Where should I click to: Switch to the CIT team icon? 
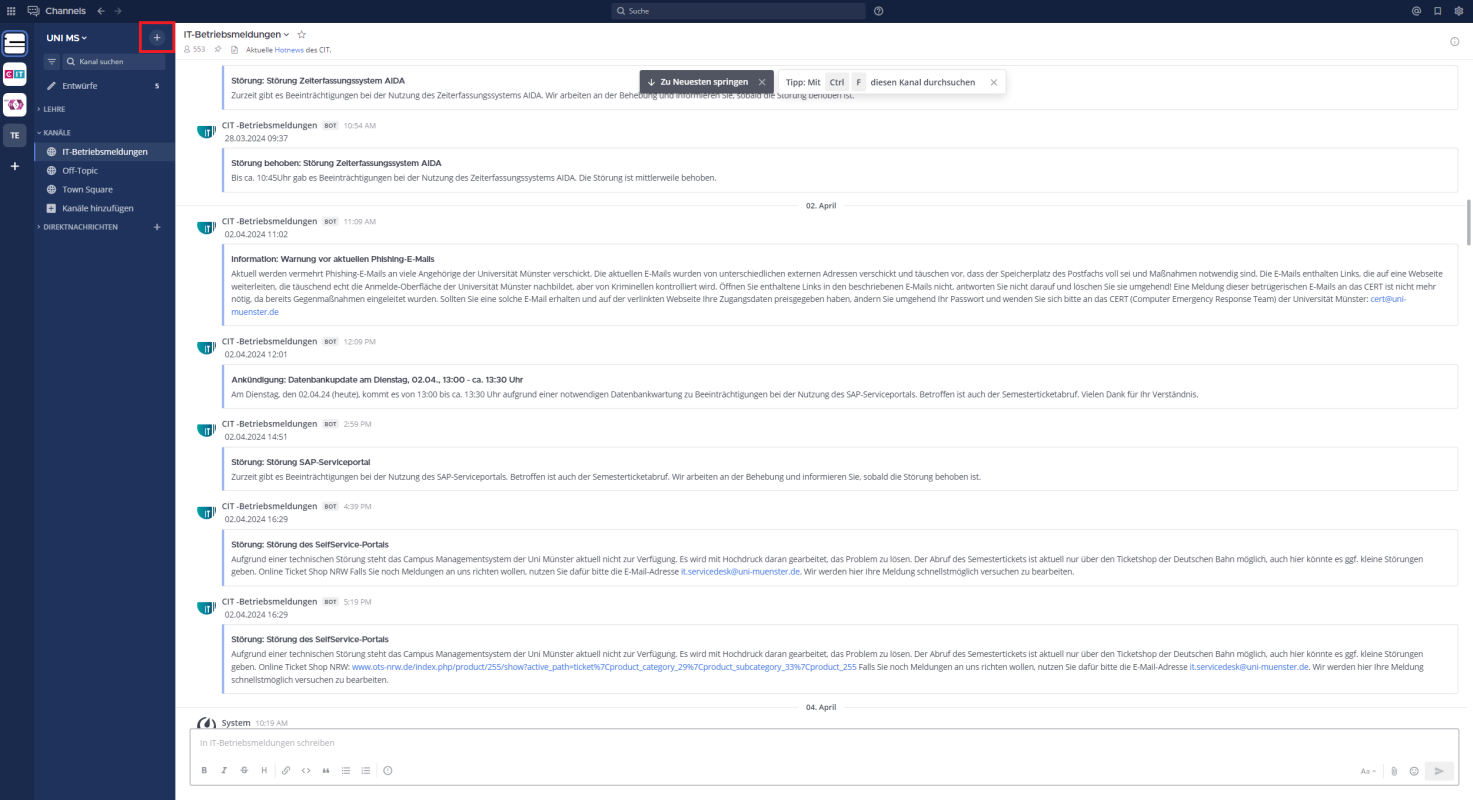[x=15, y=73]
